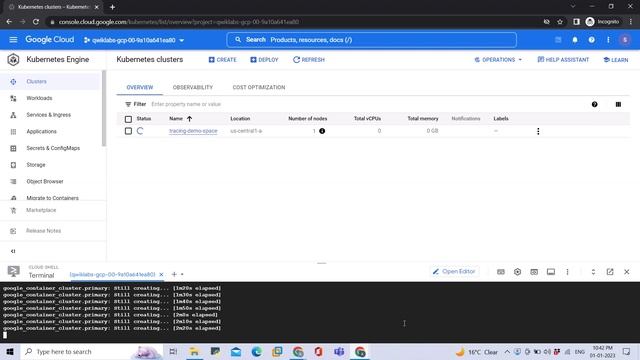The width and height of the screenshot is (640, 360).
Task: Open Microsoft Edge from the taskbar
Action: (x=256, y=351)
